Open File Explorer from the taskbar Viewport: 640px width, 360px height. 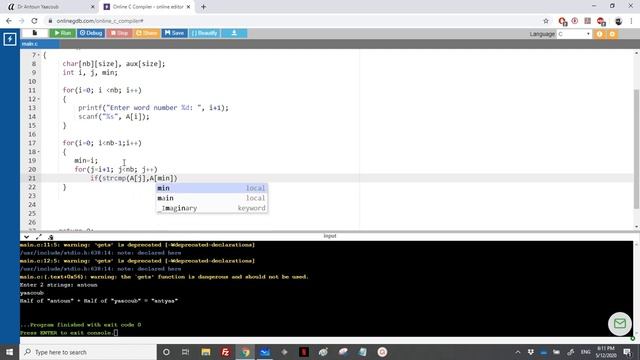206,352
